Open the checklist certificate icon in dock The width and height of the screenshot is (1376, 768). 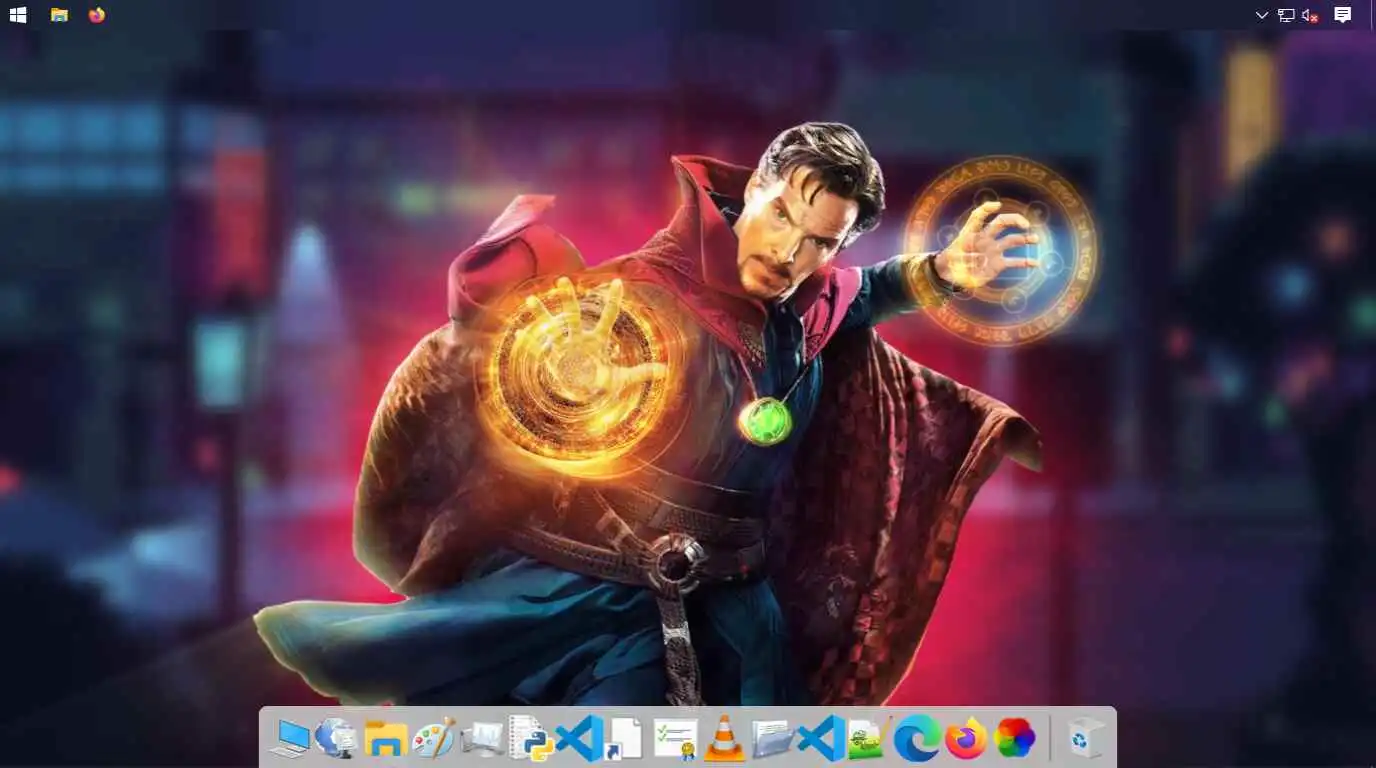click(x=675, y=739)
